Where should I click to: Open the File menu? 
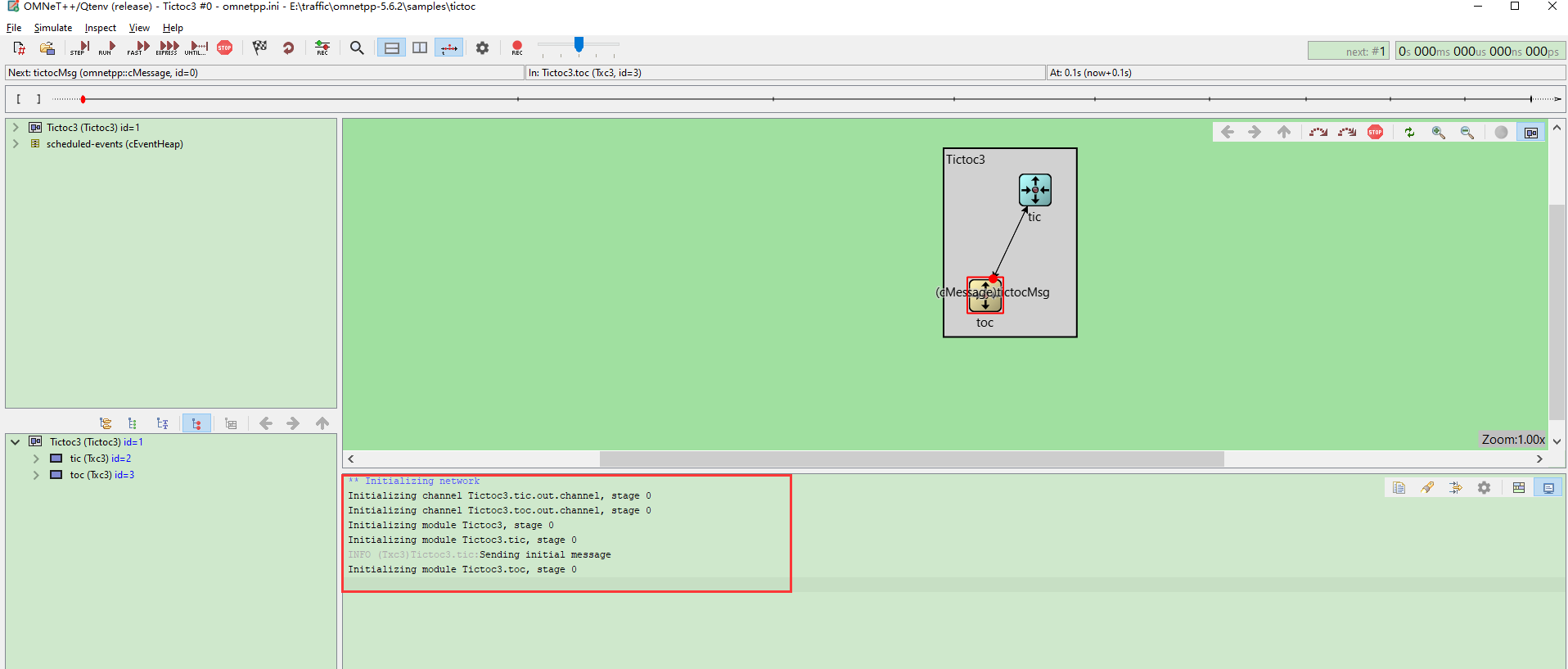pos(14,28)
